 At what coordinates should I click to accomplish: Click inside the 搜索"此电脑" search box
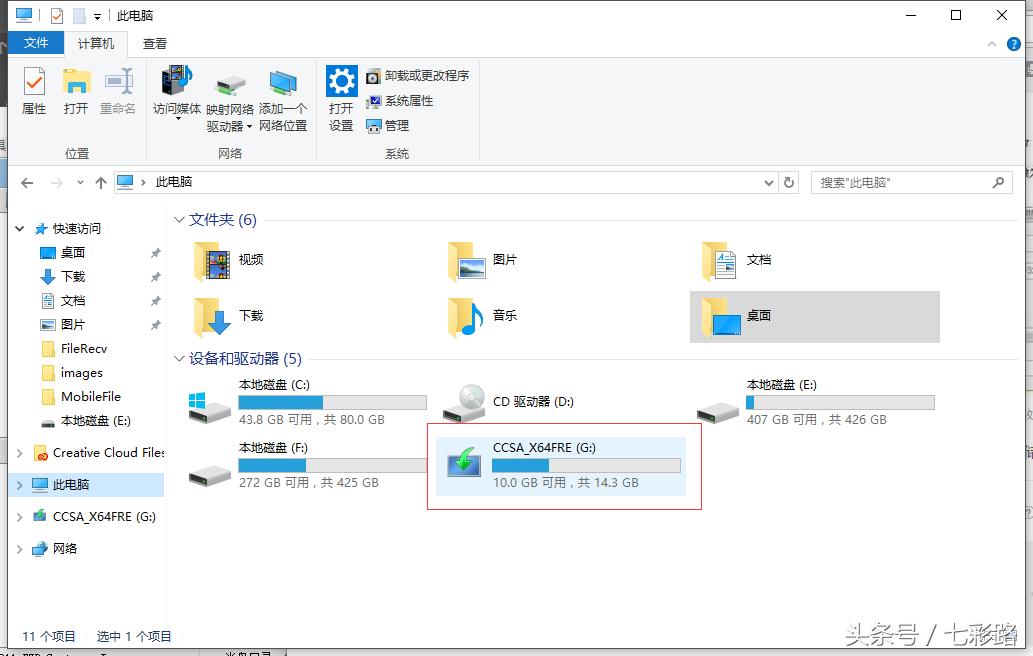900,182
